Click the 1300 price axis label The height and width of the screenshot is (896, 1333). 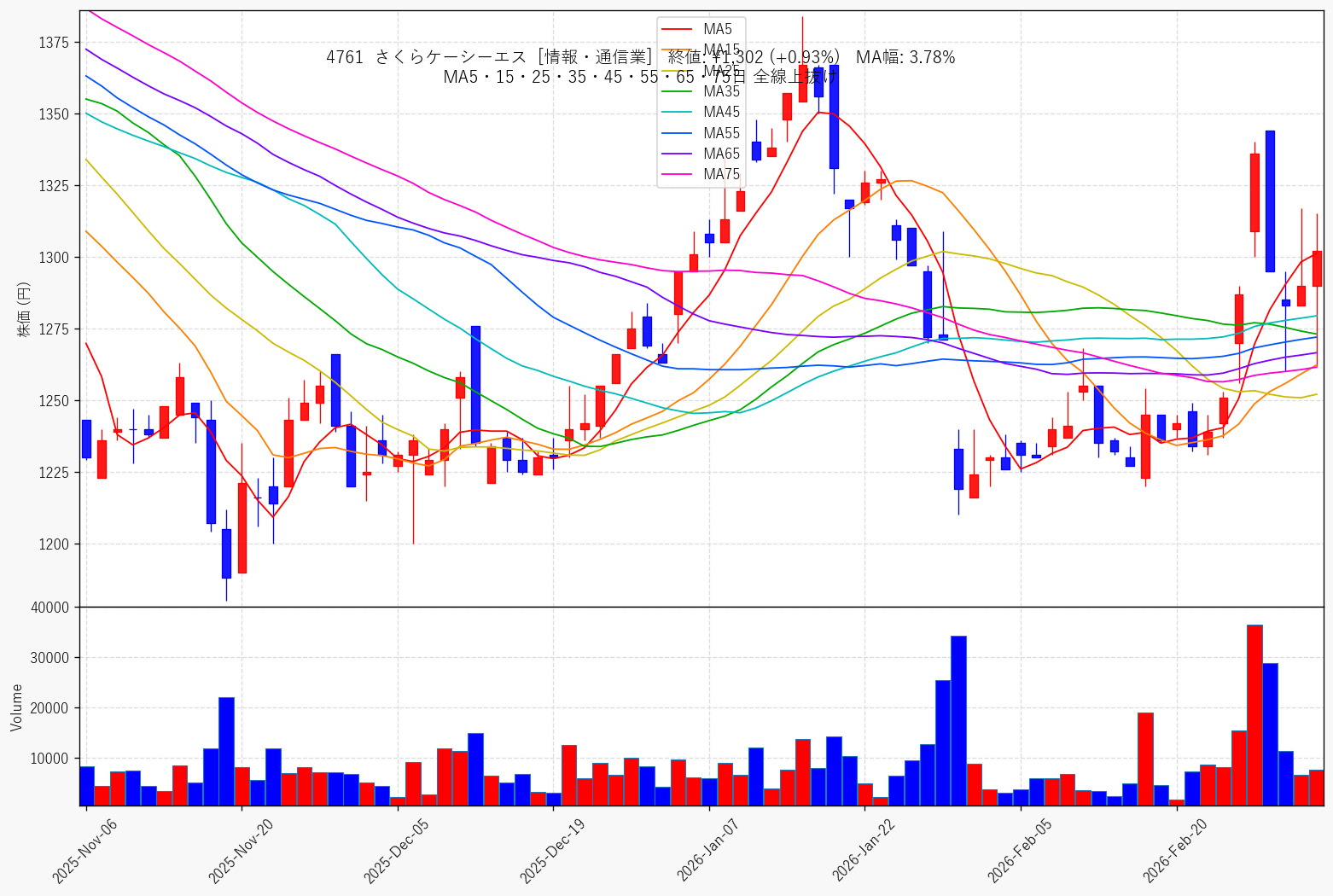coord(55,257)
